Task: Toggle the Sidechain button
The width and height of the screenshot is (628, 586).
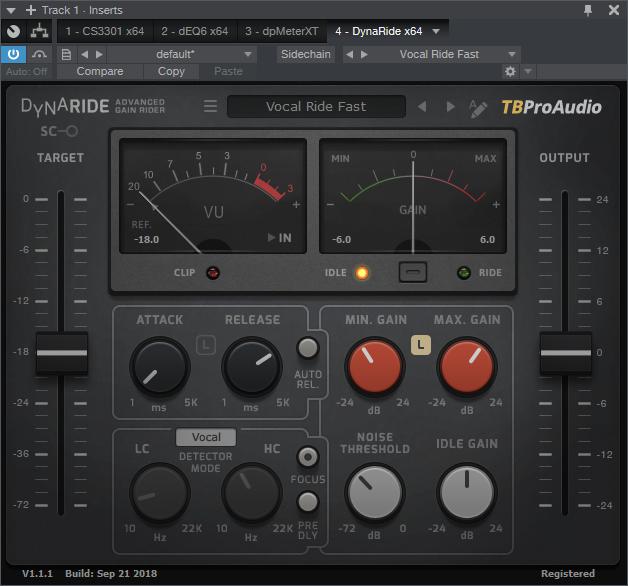Action: click(306, 54)
